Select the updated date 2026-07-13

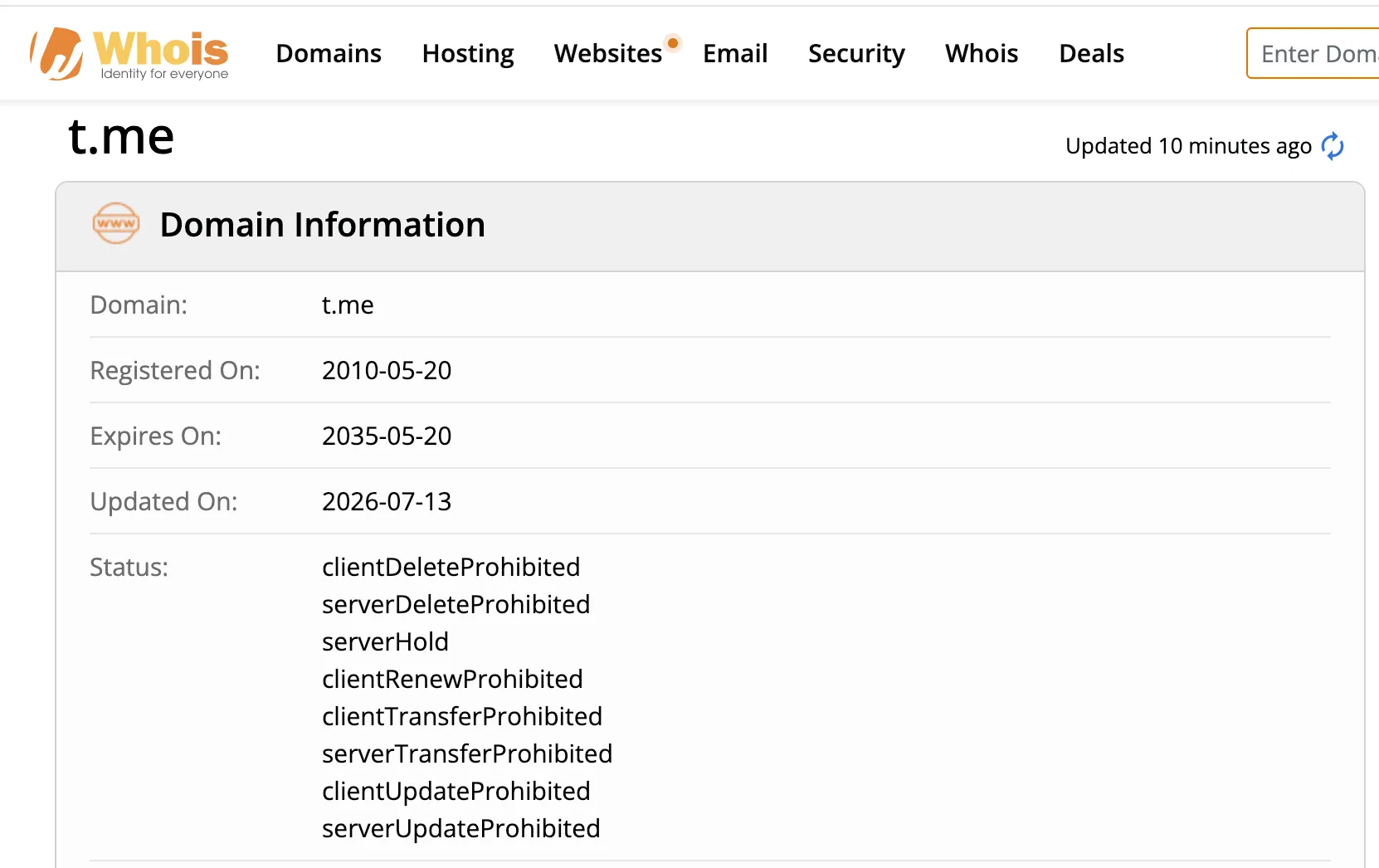pyautogui.click(x=387, y=502)
